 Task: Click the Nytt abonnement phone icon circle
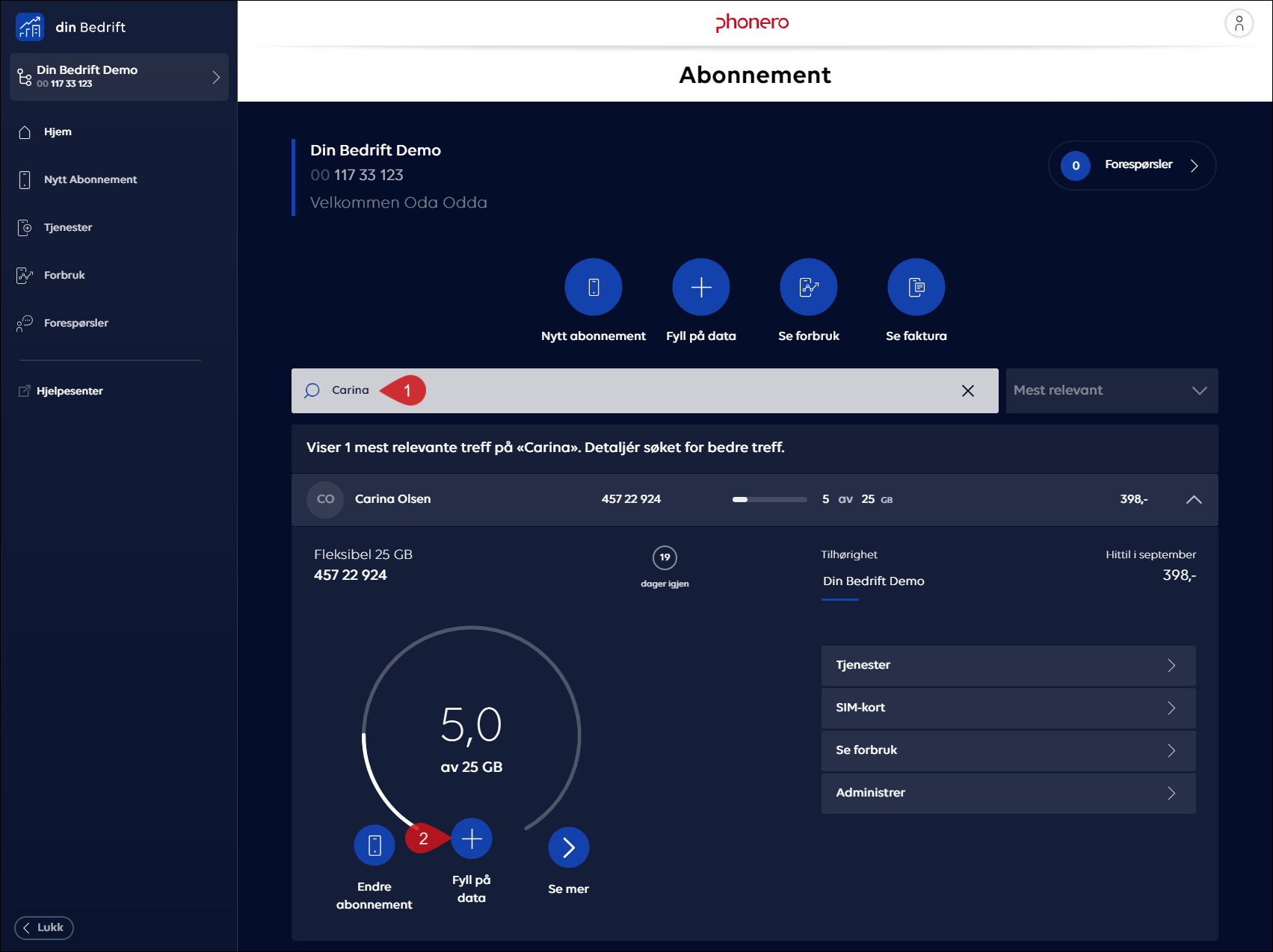pos(594,287)
